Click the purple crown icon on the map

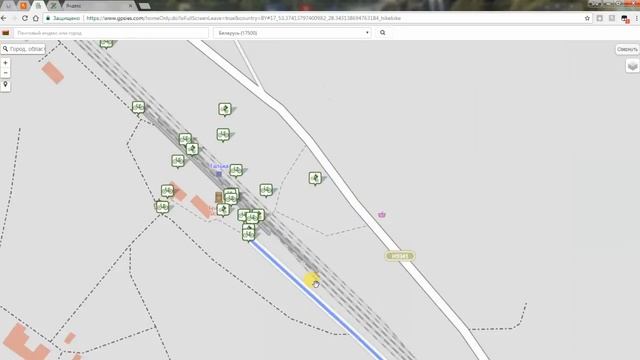(x=382, y=214)
